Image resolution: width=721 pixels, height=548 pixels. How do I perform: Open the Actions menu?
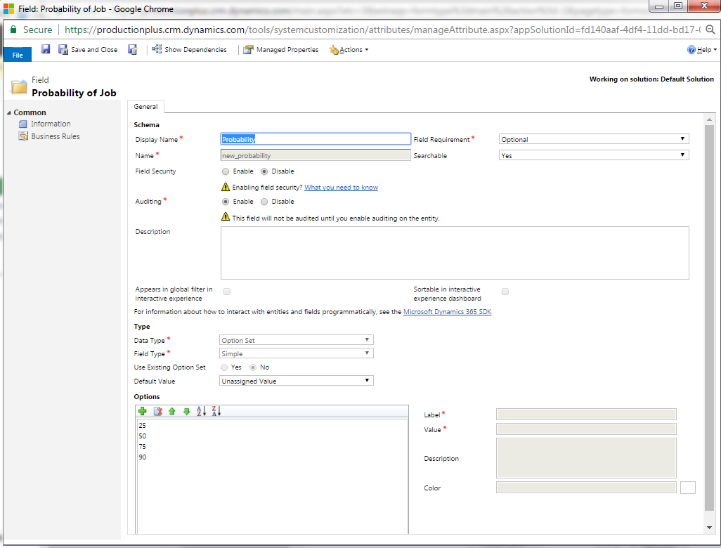[x=349, y=49]
